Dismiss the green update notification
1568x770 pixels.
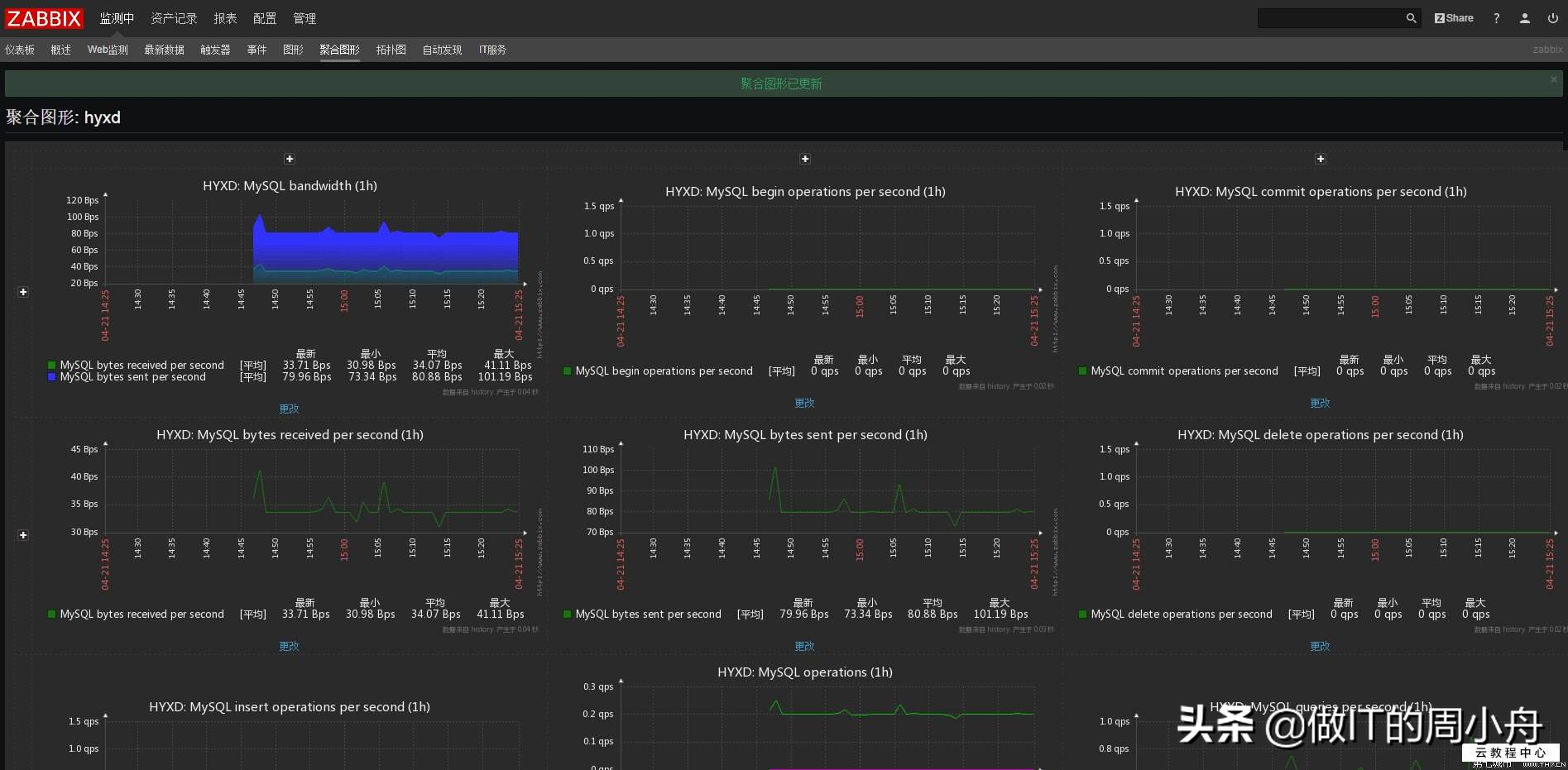[x=1553, y=79]
